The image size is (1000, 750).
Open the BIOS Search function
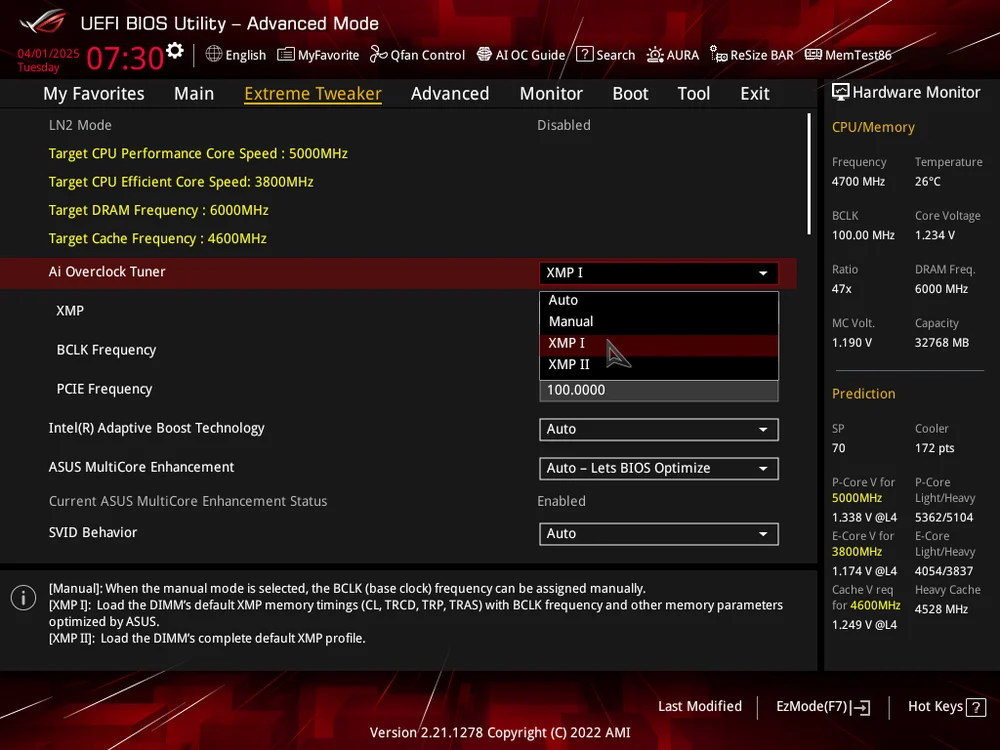606,55
